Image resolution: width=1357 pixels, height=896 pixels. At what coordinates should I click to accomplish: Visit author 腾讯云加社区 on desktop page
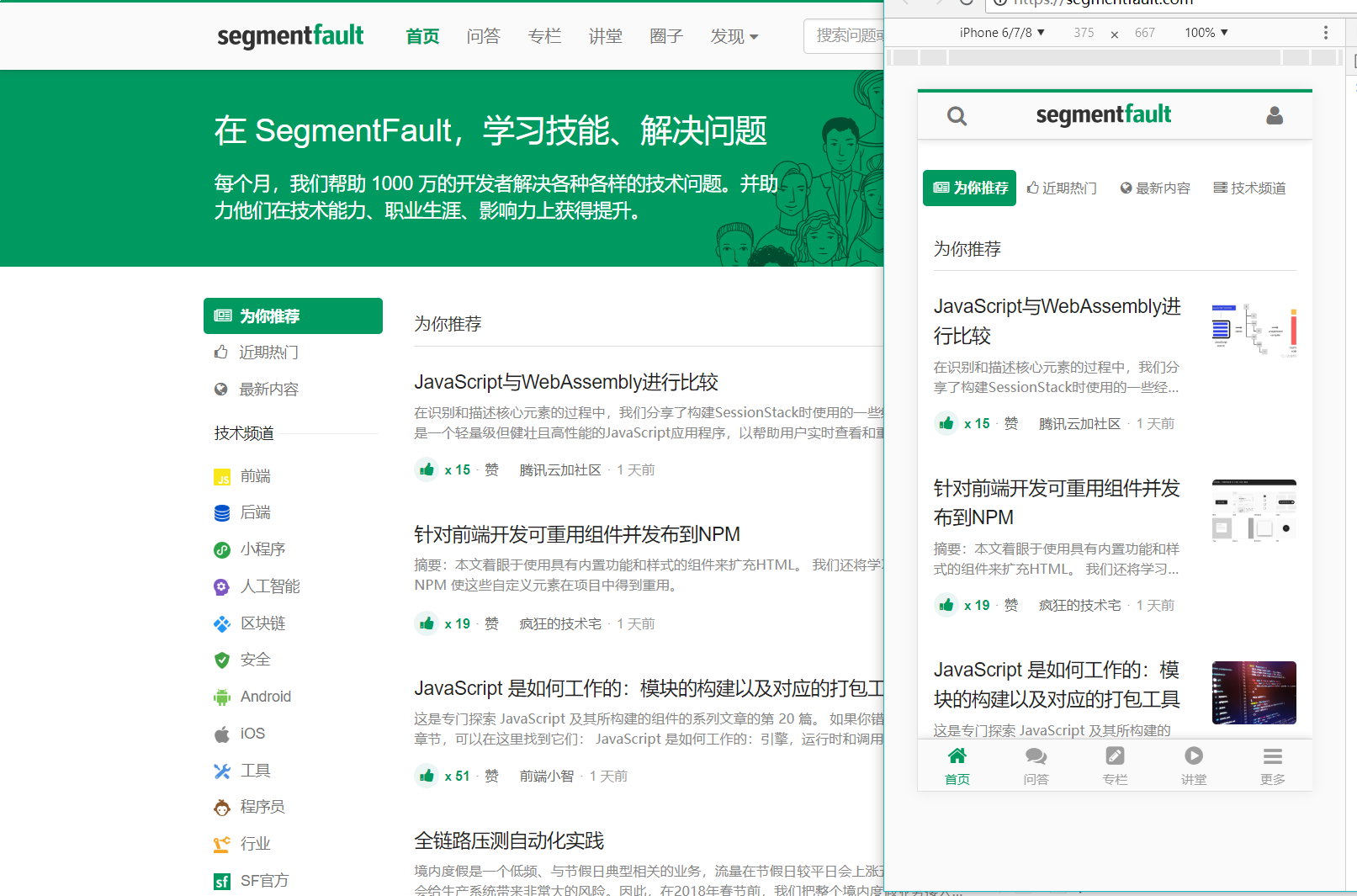click(x=560, y=469)
